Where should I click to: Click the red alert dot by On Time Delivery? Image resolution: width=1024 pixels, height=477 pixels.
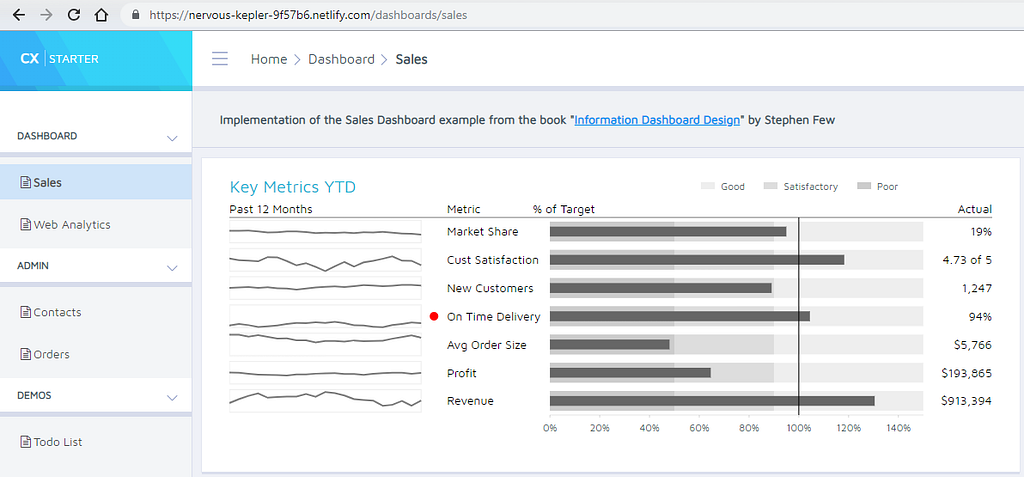pos(434,316)
